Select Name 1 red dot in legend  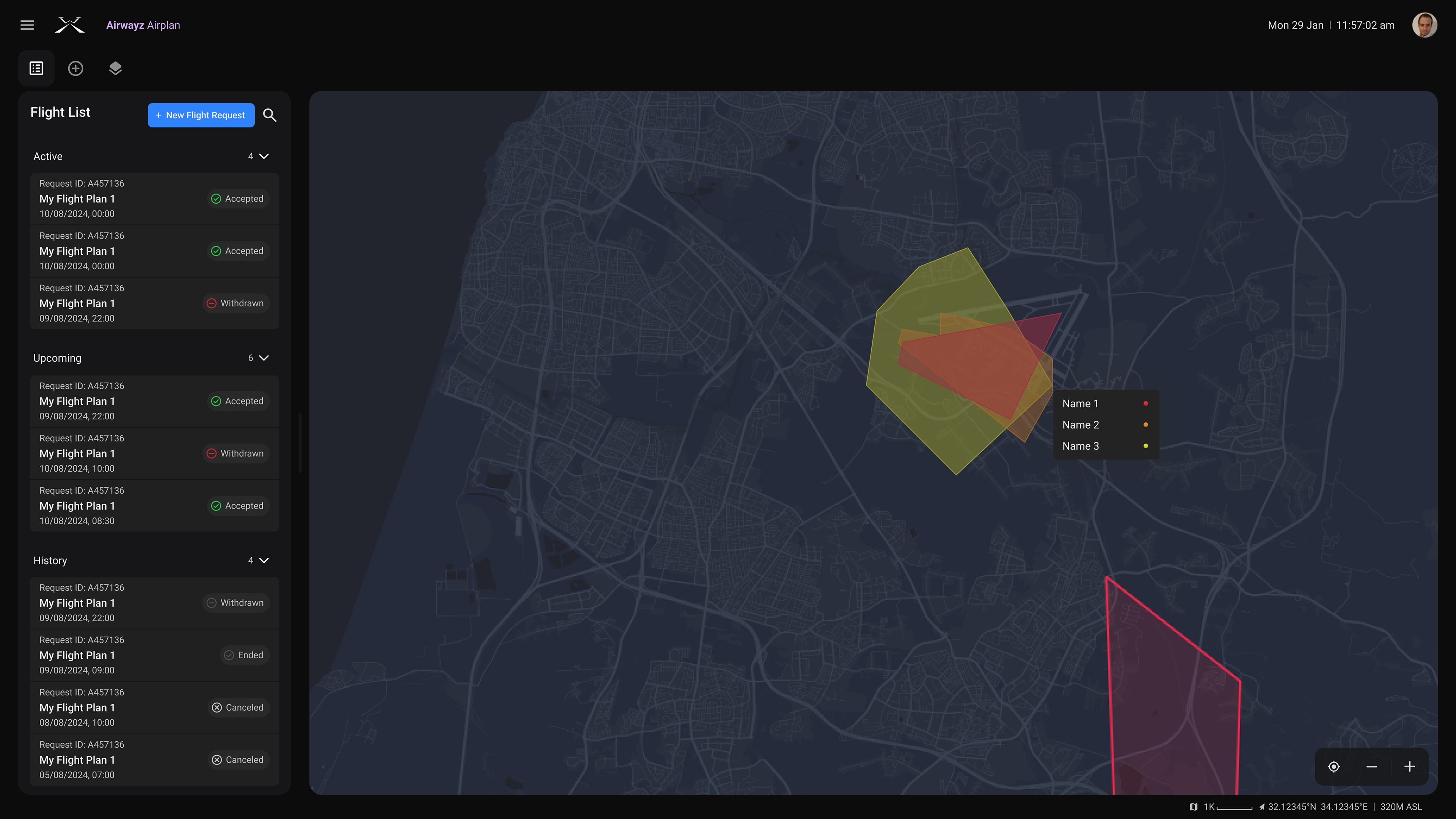tap(1146, 403)
